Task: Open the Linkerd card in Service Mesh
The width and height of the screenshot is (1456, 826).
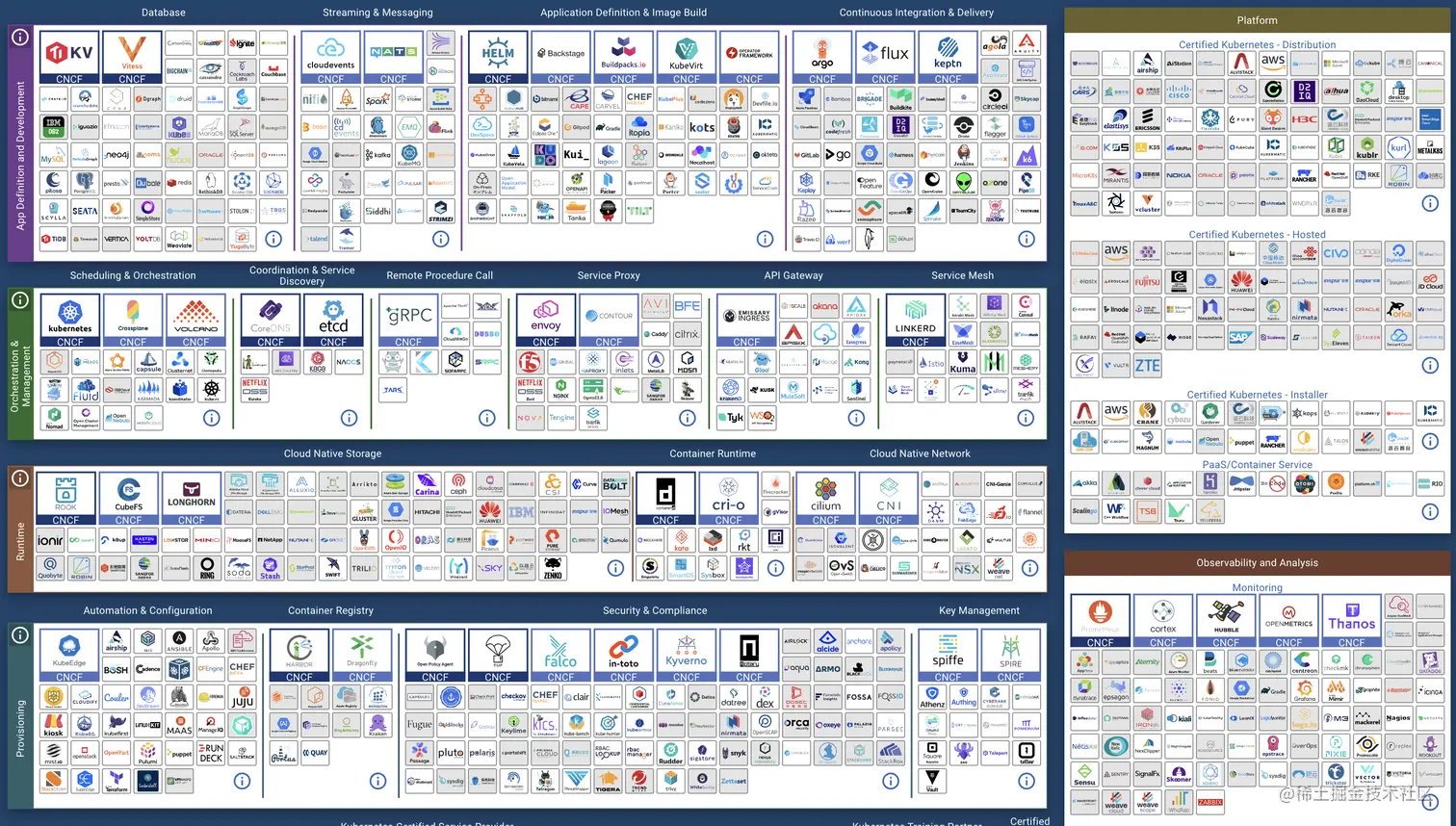Action: pyautogui.click(x=915, y=321)
